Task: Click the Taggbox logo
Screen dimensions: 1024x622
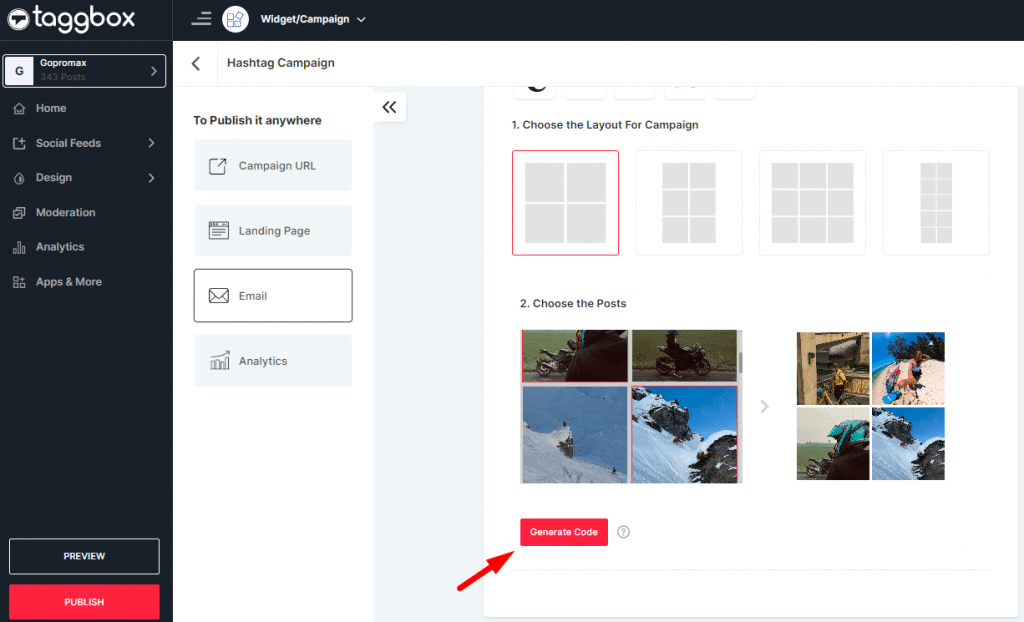Action: point(71,19)
